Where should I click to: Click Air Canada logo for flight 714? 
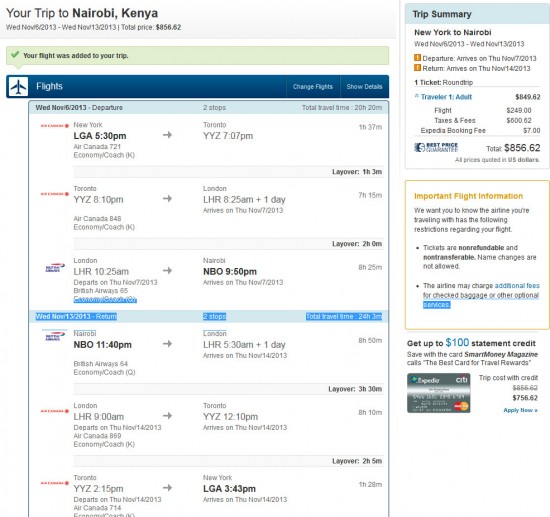tap(54, 483)
